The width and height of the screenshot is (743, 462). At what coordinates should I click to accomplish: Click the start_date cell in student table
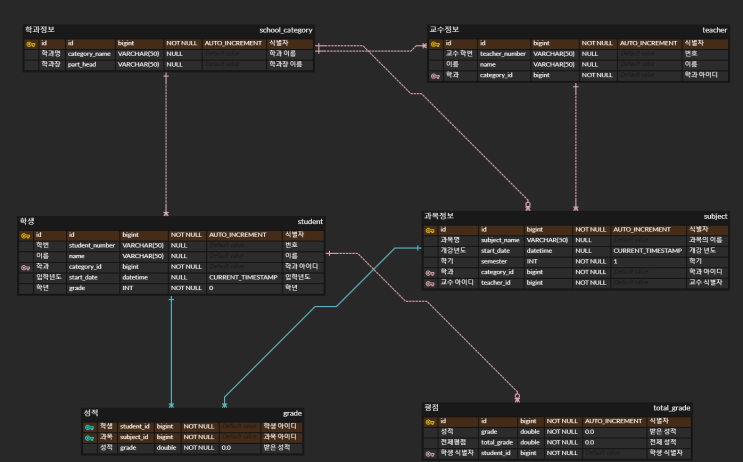(92, 278)
